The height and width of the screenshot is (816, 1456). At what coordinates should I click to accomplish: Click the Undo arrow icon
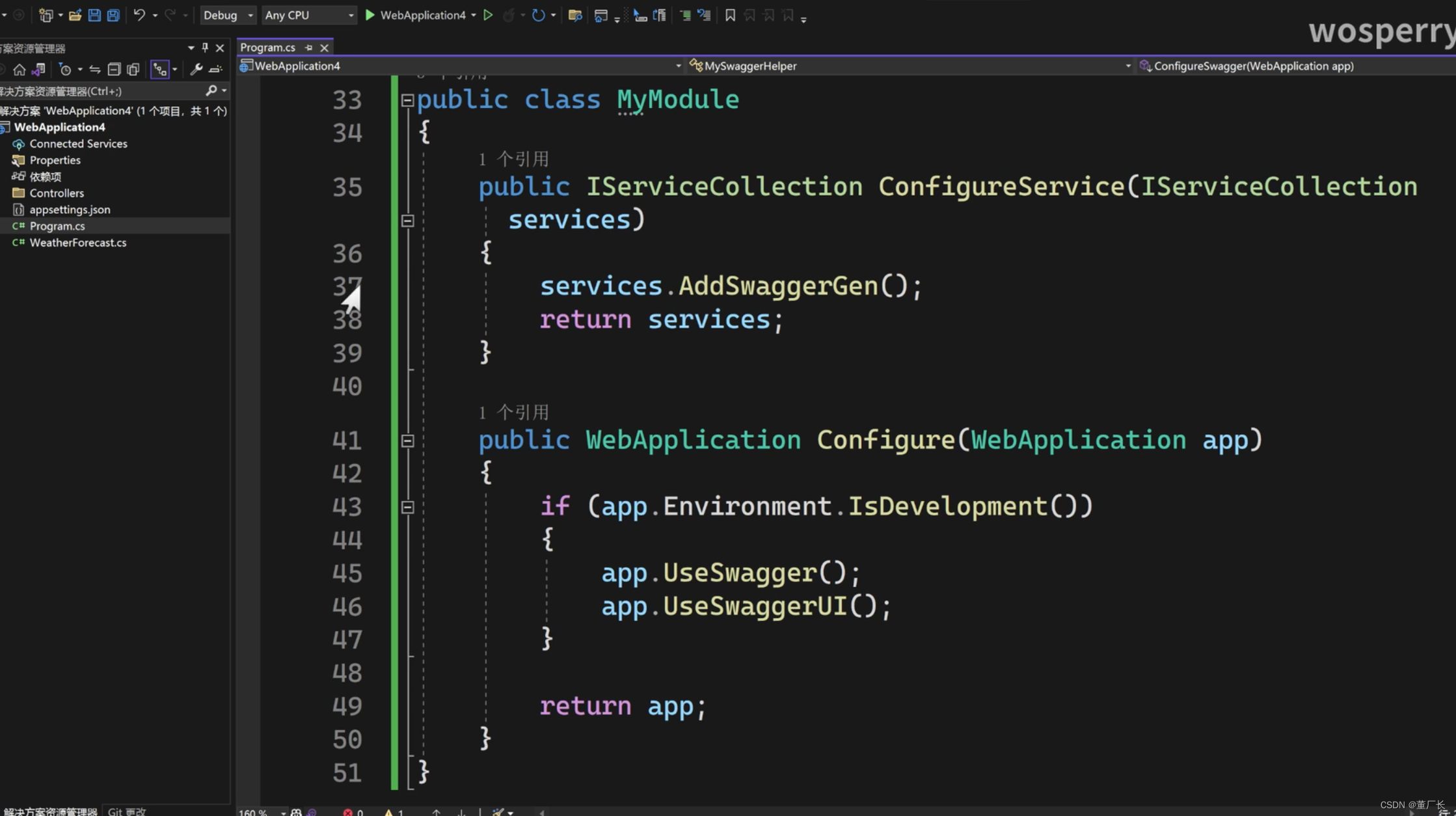[139, 15]
